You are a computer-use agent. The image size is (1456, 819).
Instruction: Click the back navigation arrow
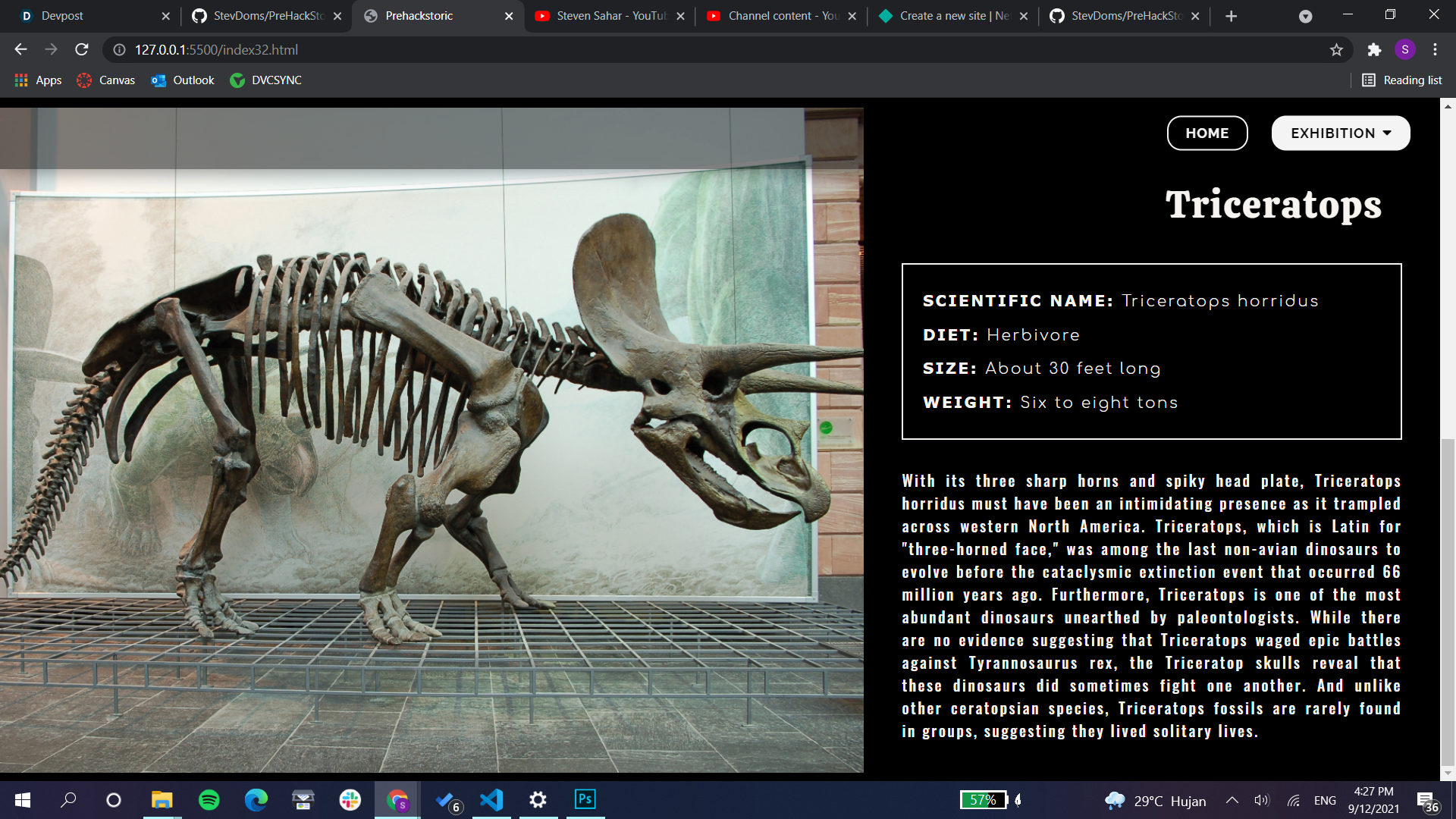[20, 49]
